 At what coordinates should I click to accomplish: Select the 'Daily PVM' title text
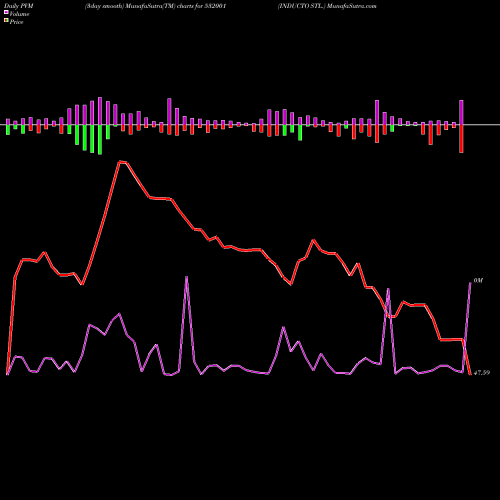pyautogui.click(x=19, y=6)
